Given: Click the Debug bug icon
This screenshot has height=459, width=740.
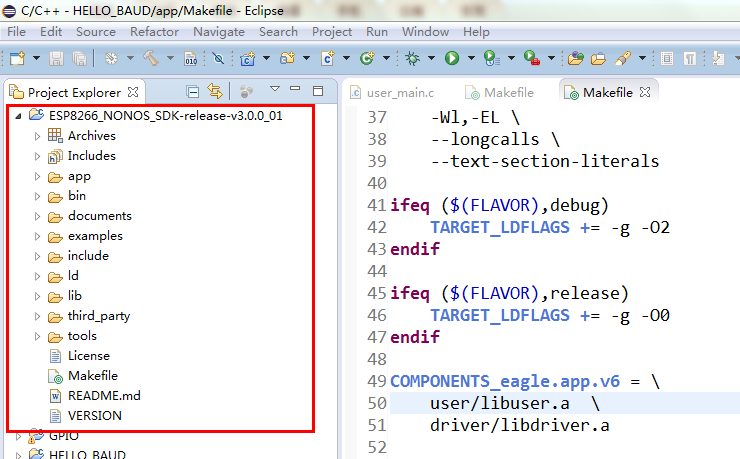Looking at the screenshot, I should click(412, 58).
